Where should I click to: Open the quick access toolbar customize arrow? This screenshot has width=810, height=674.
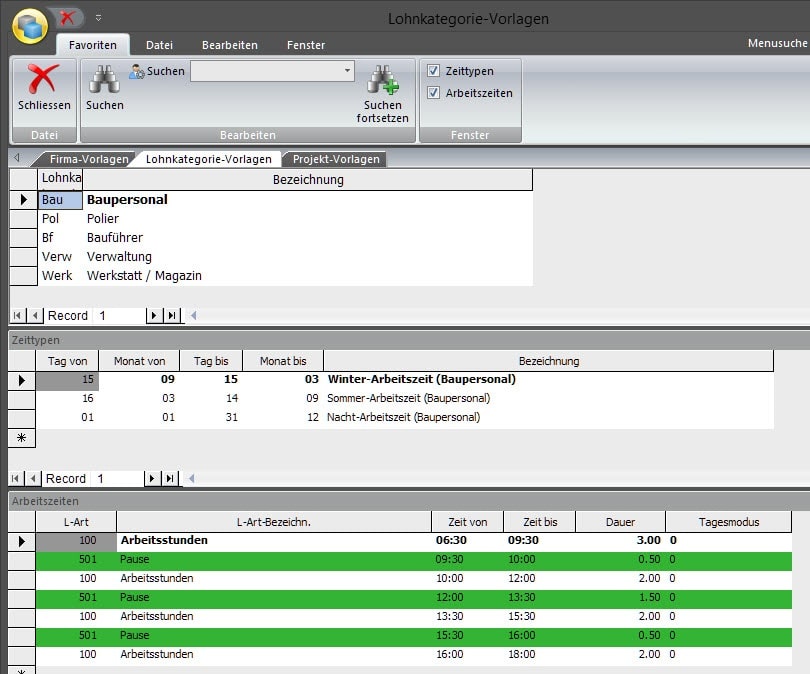click(x=98, y=18)
